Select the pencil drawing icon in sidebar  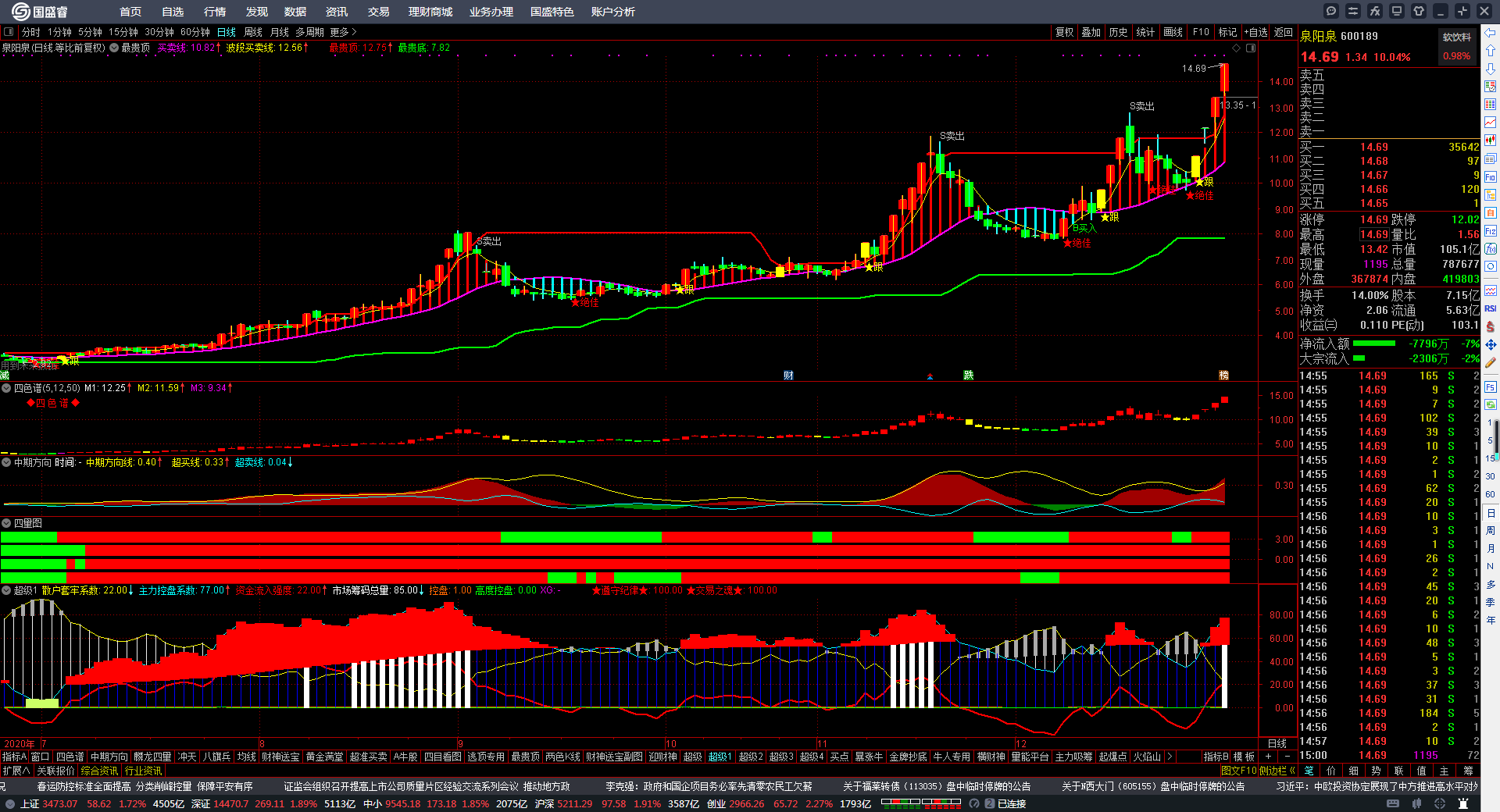coord(1491,362)
